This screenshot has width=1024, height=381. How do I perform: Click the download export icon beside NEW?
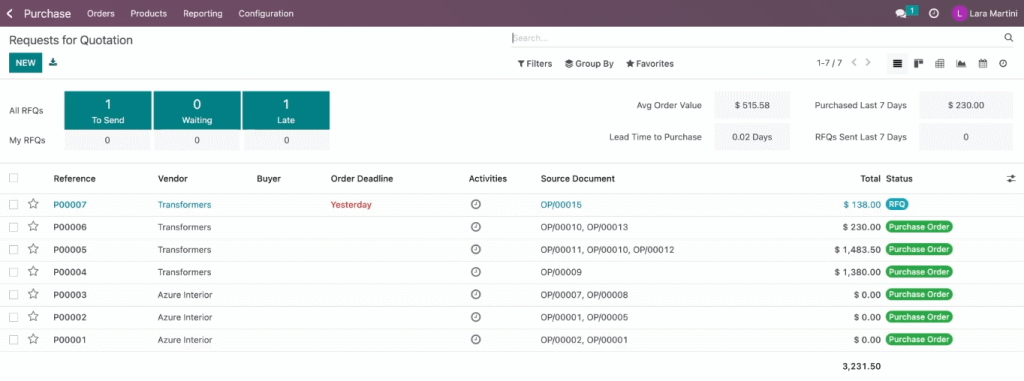tap(53, 63)
